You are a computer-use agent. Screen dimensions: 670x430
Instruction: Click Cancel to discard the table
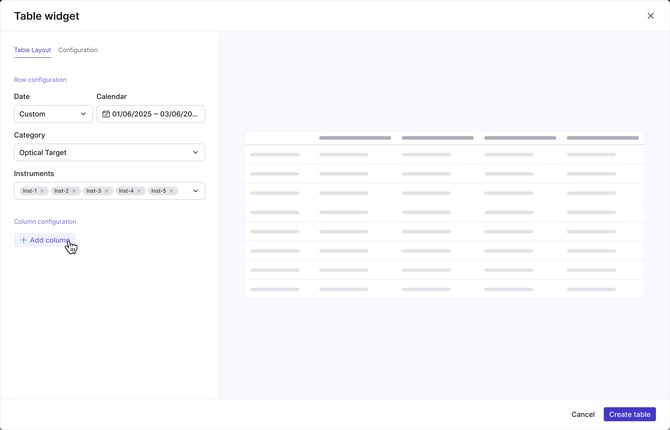(x=583, y=414)
